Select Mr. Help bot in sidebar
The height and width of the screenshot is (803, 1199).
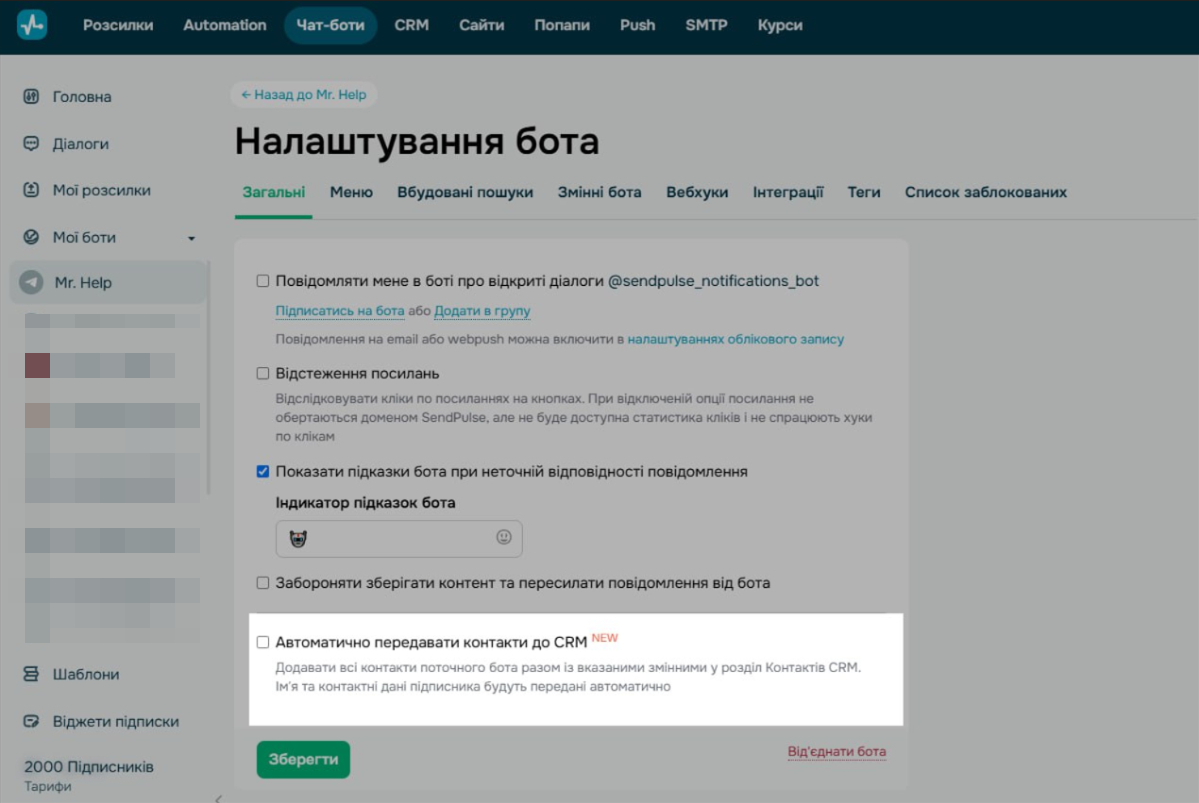108,282
